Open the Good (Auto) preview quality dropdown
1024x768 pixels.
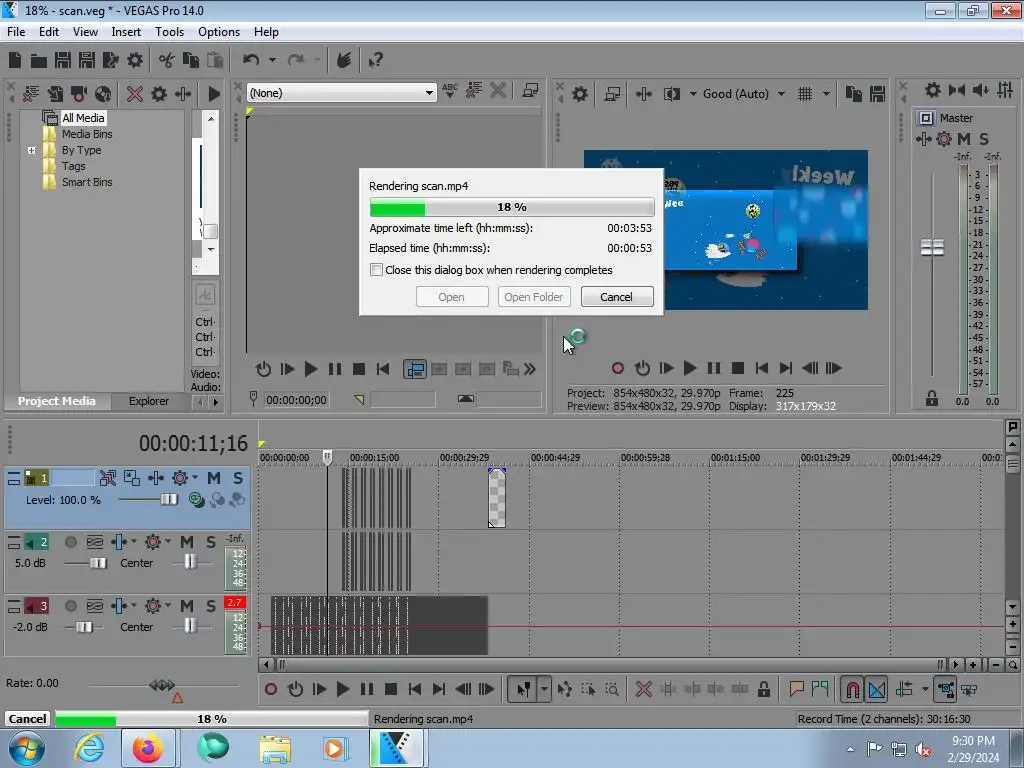781,94
